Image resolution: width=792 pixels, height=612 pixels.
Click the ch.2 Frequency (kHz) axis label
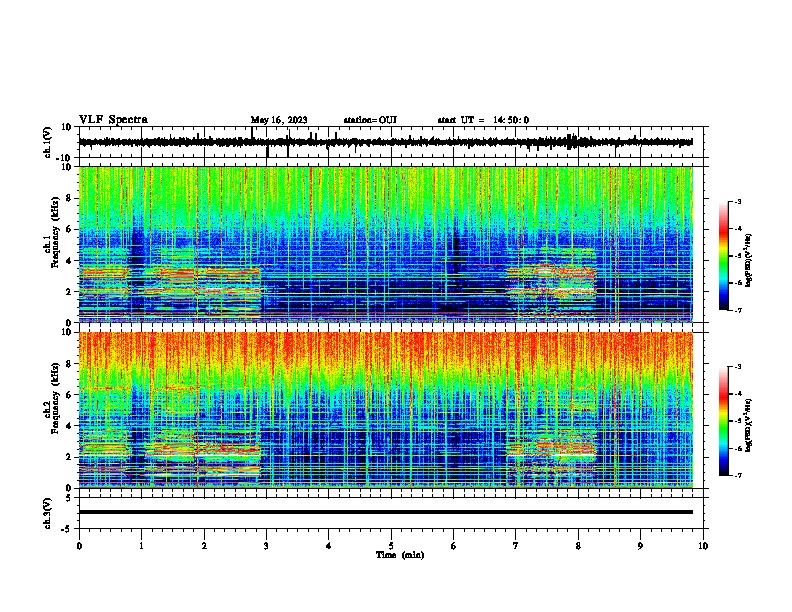[52, 398]
